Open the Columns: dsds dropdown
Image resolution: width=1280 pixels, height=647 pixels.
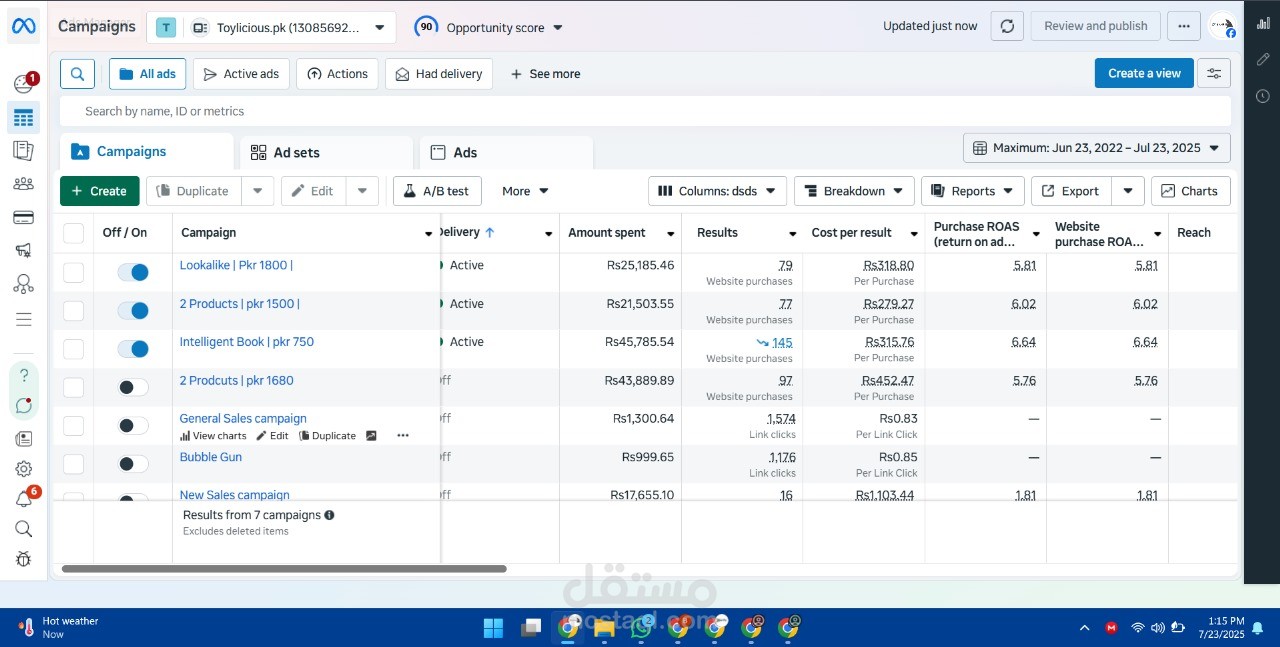[x=717, y=191]
